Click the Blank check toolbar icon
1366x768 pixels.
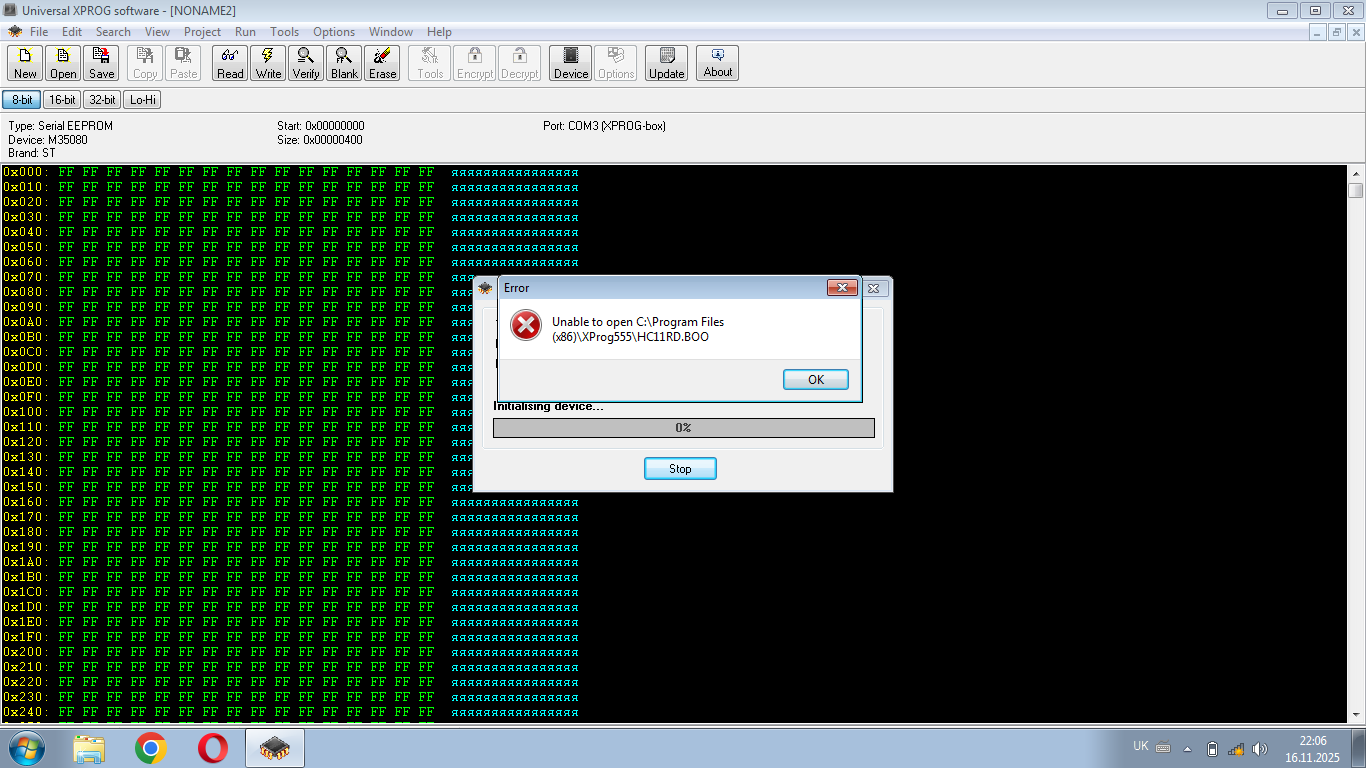coord(344,63)
